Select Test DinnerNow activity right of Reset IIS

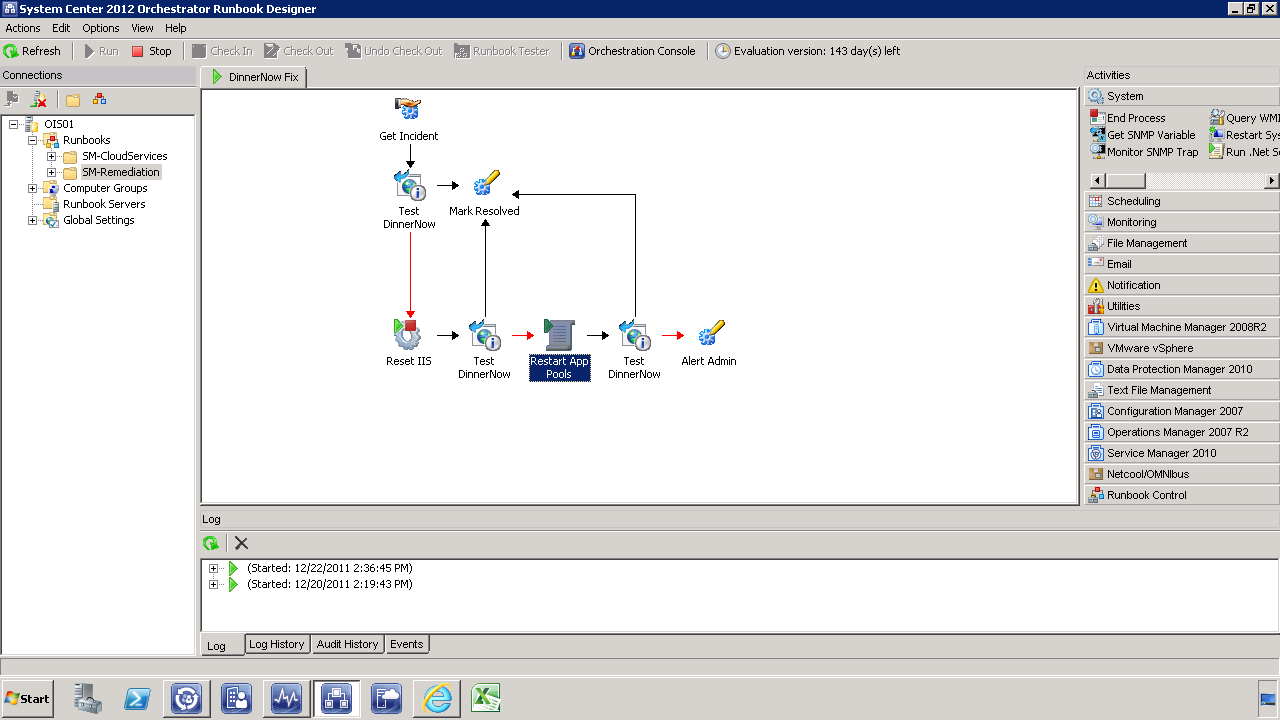coord(484,350)
